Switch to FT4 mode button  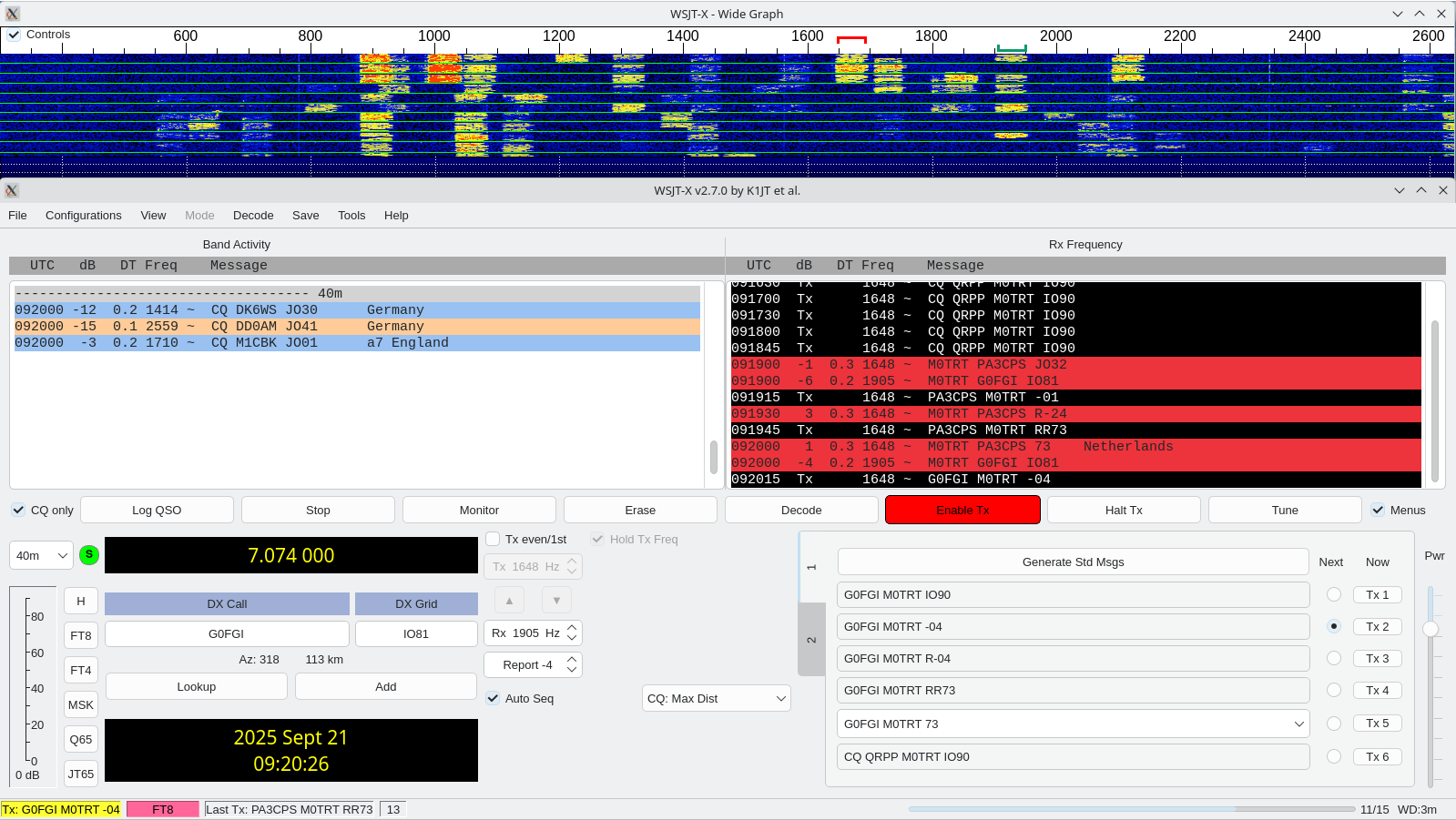coord(81,670)
